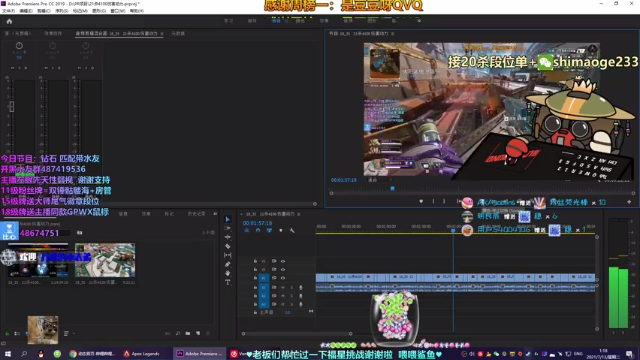Select the Razor tool in the tools panel
Image resolution: width=640 pixels, height=360 pixels.
(228, 246)
